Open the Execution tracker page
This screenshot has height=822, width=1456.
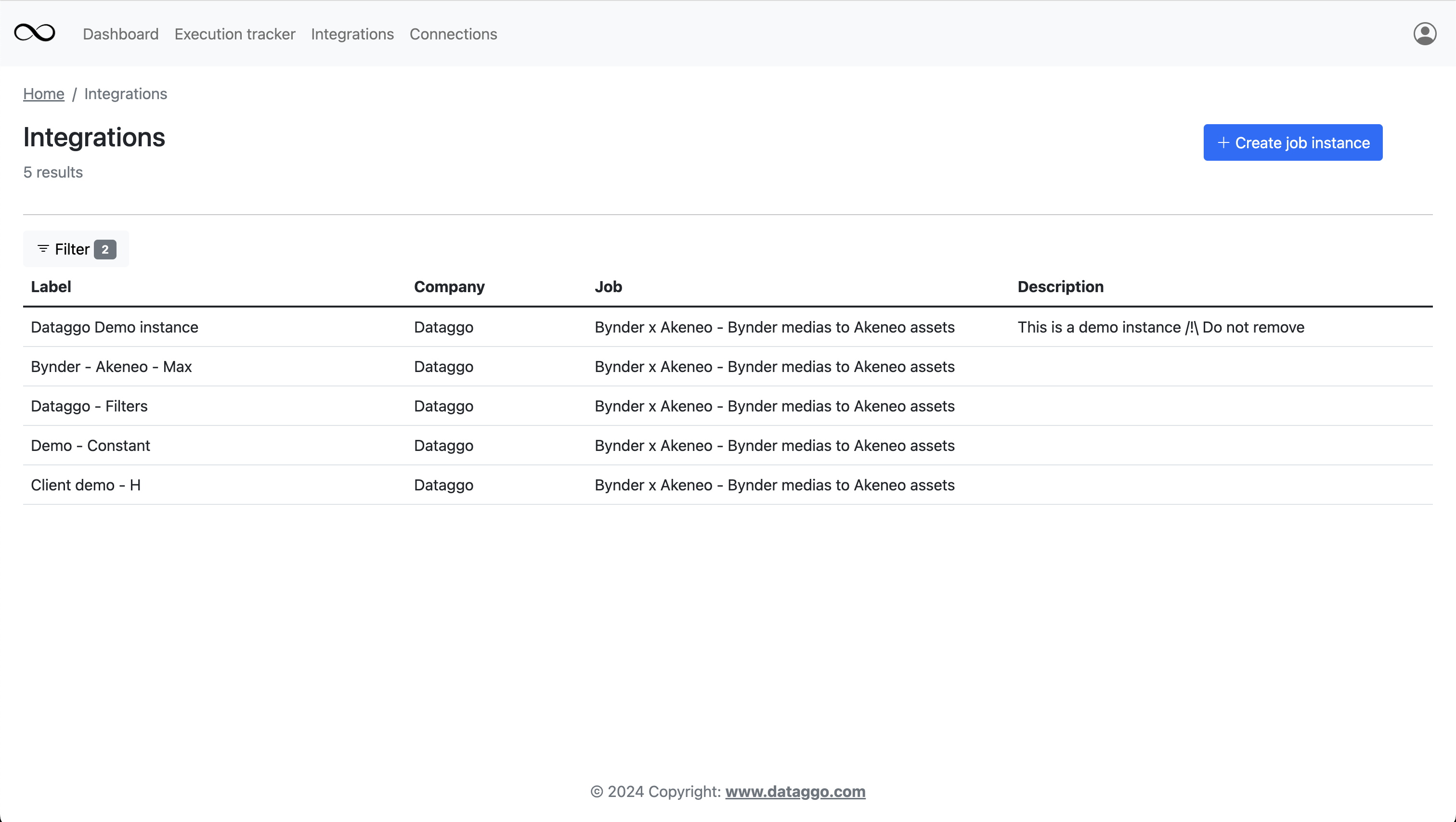click(x=234, y=34)
